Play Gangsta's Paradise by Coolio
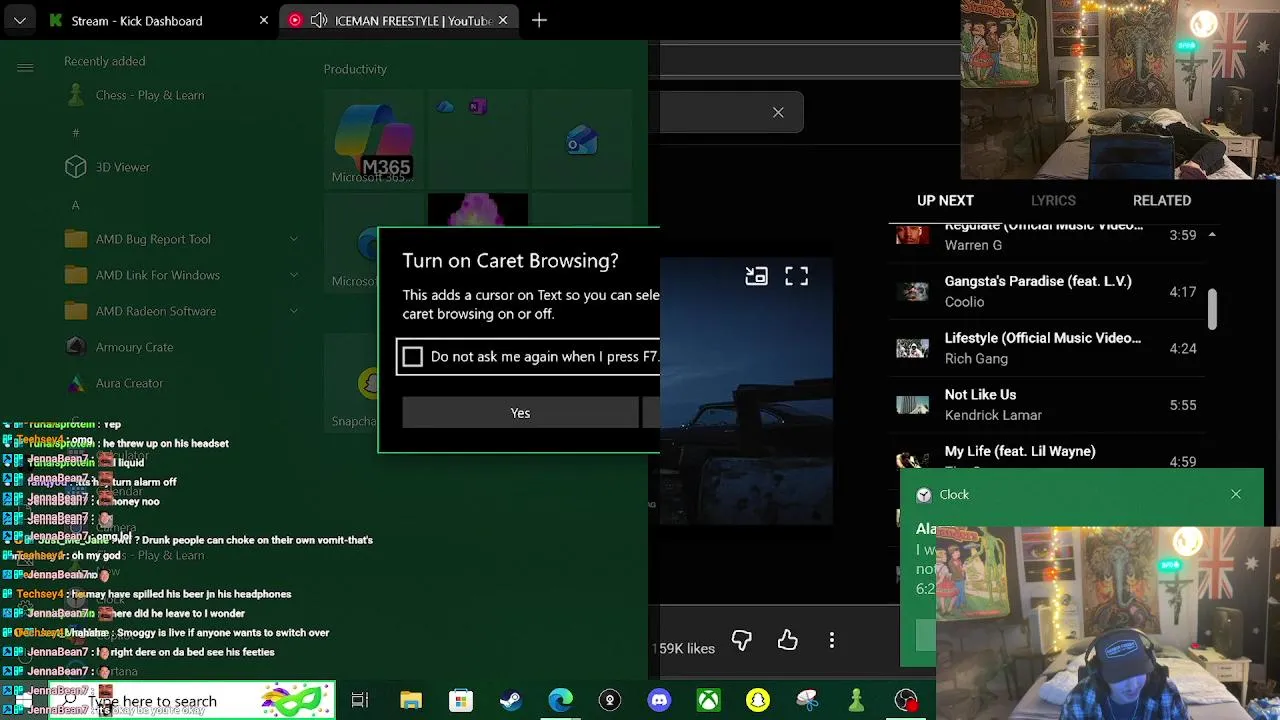This screenshot has height=720, width=1280. coord(1049,291)
